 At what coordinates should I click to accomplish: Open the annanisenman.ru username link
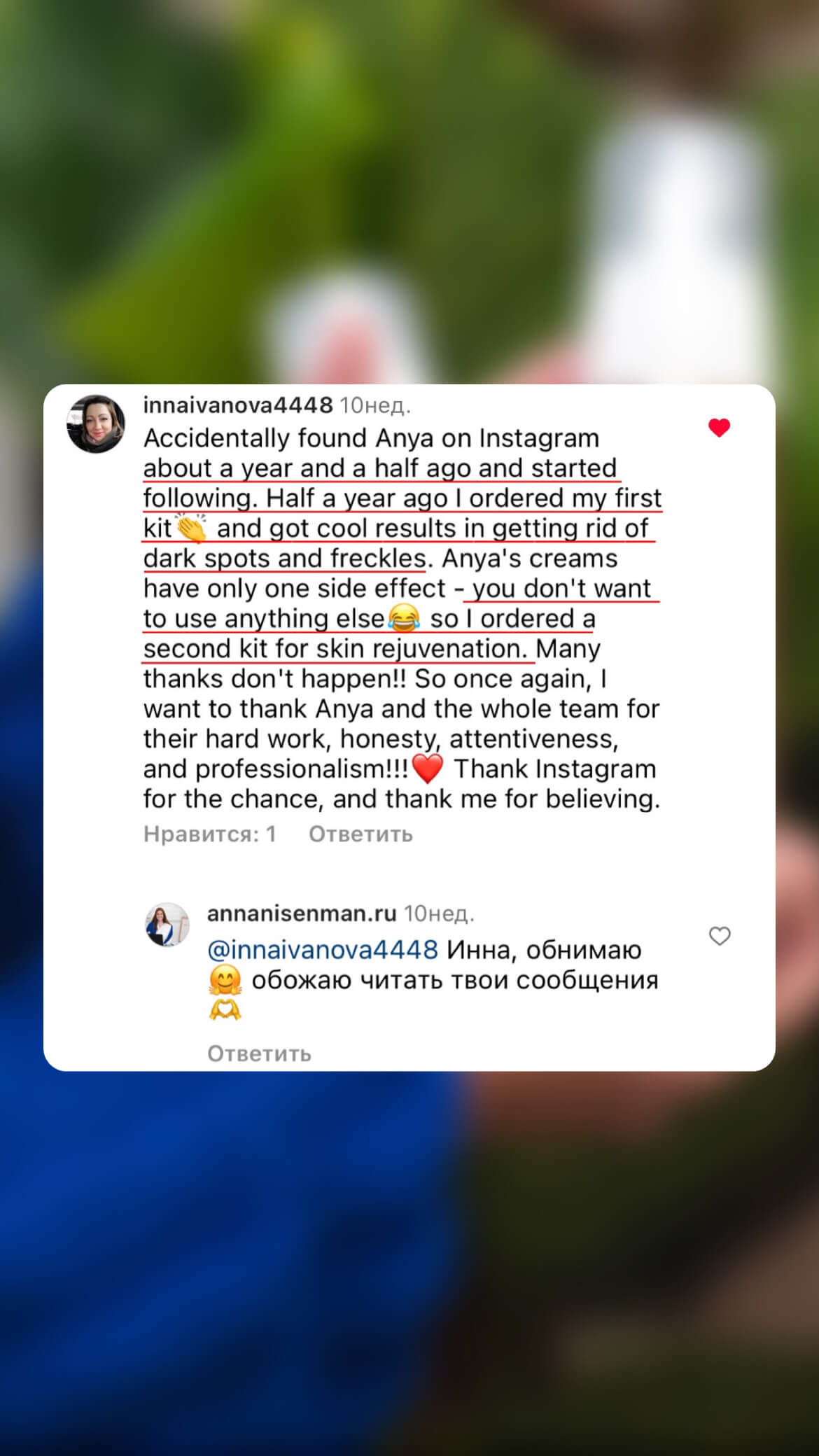click(x=302, y=913)
